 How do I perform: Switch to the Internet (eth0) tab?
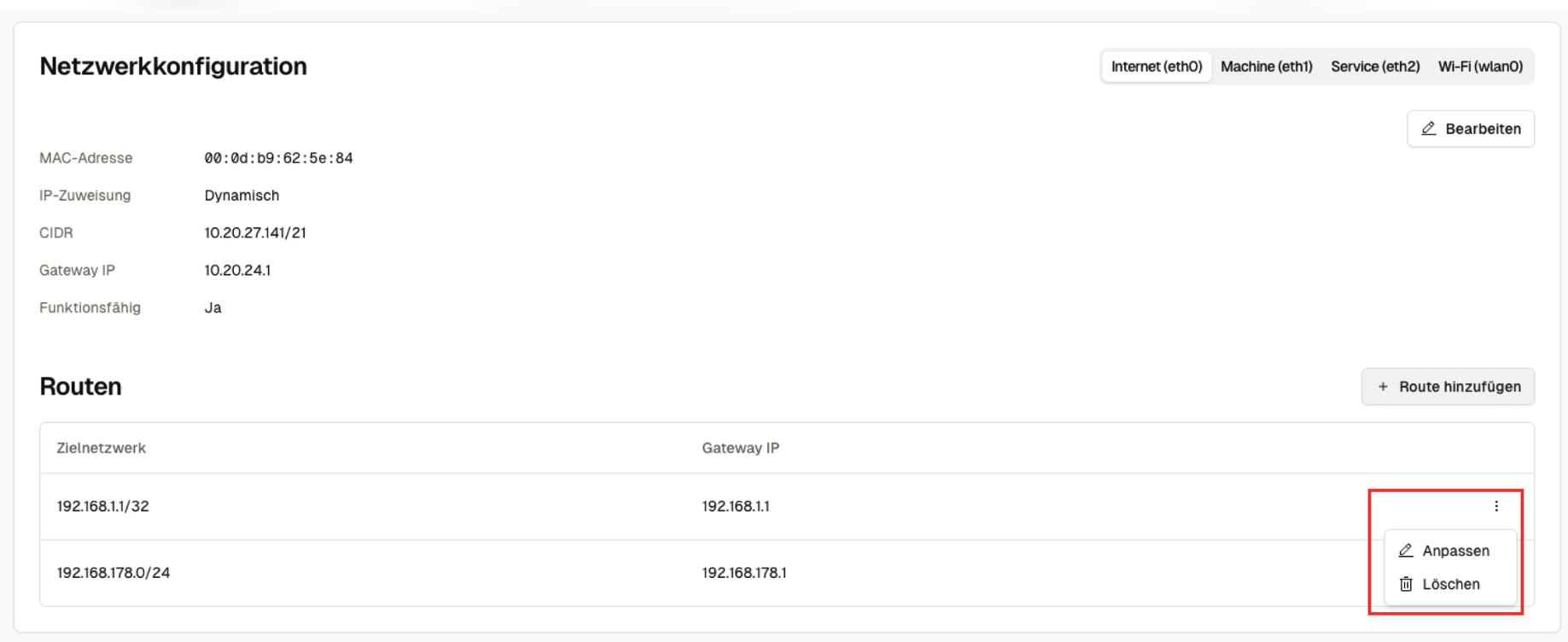(1156, 67)
